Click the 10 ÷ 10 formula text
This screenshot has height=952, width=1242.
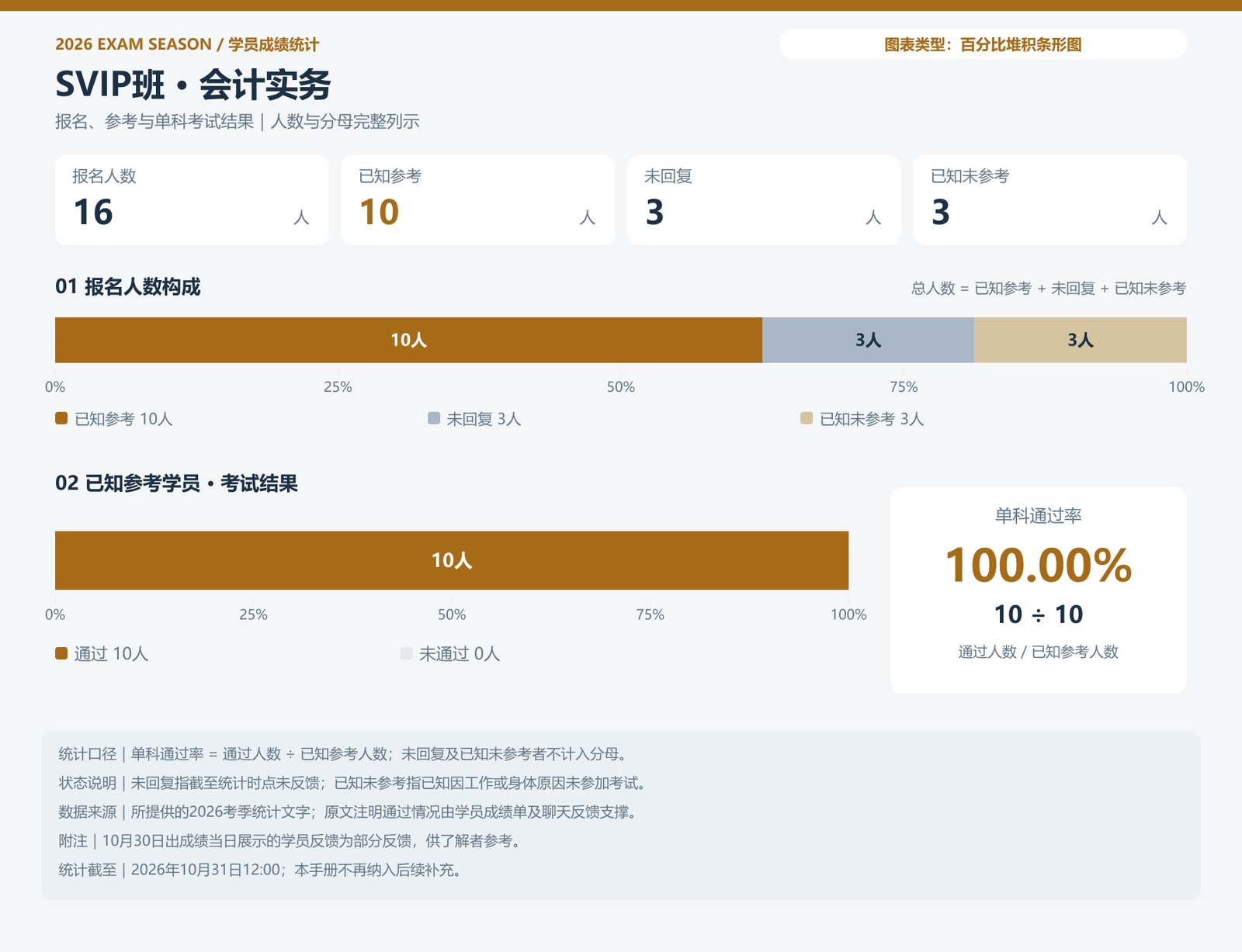click(x=1038, y=614)
